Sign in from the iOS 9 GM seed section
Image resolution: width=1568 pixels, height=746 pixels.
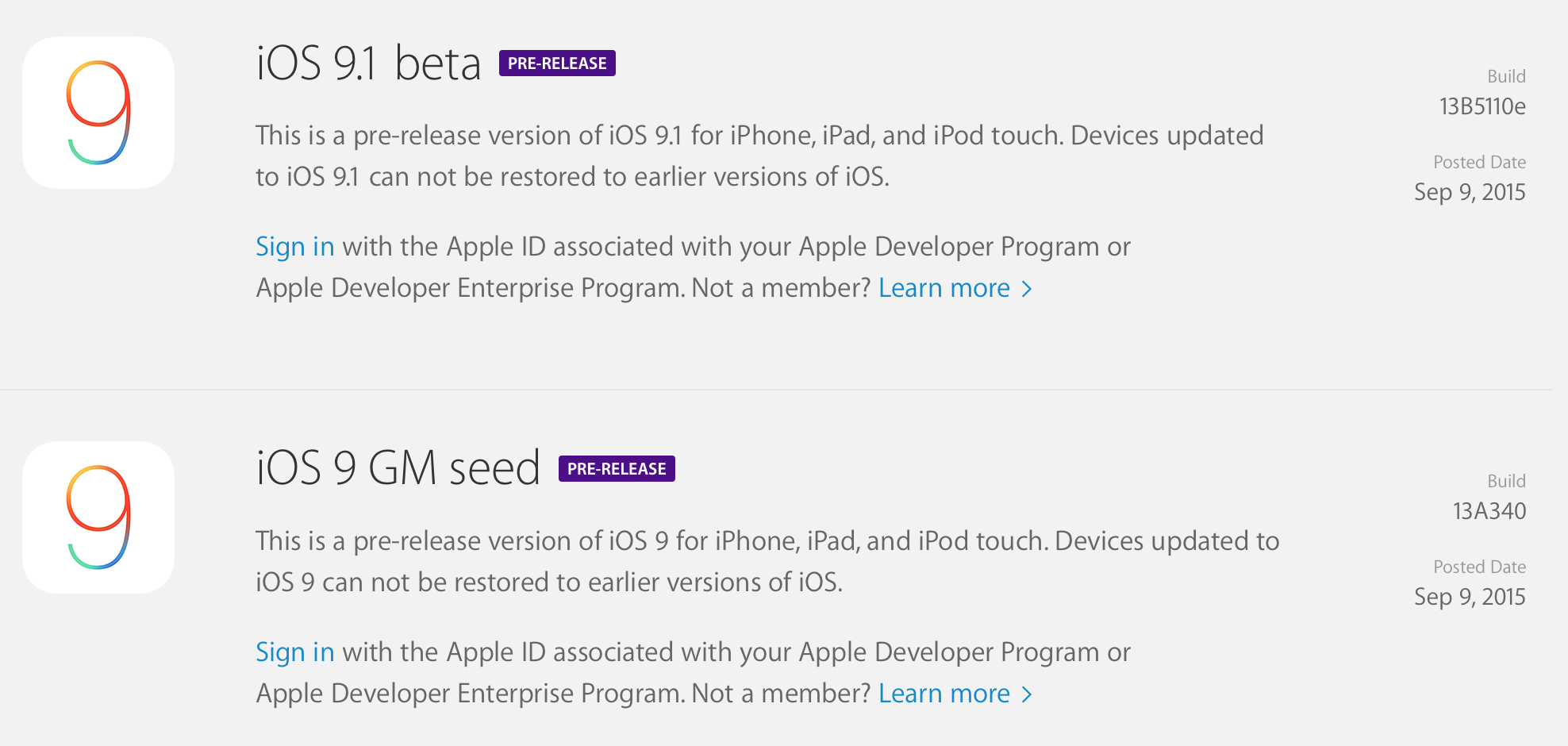(x=294, y=652)
